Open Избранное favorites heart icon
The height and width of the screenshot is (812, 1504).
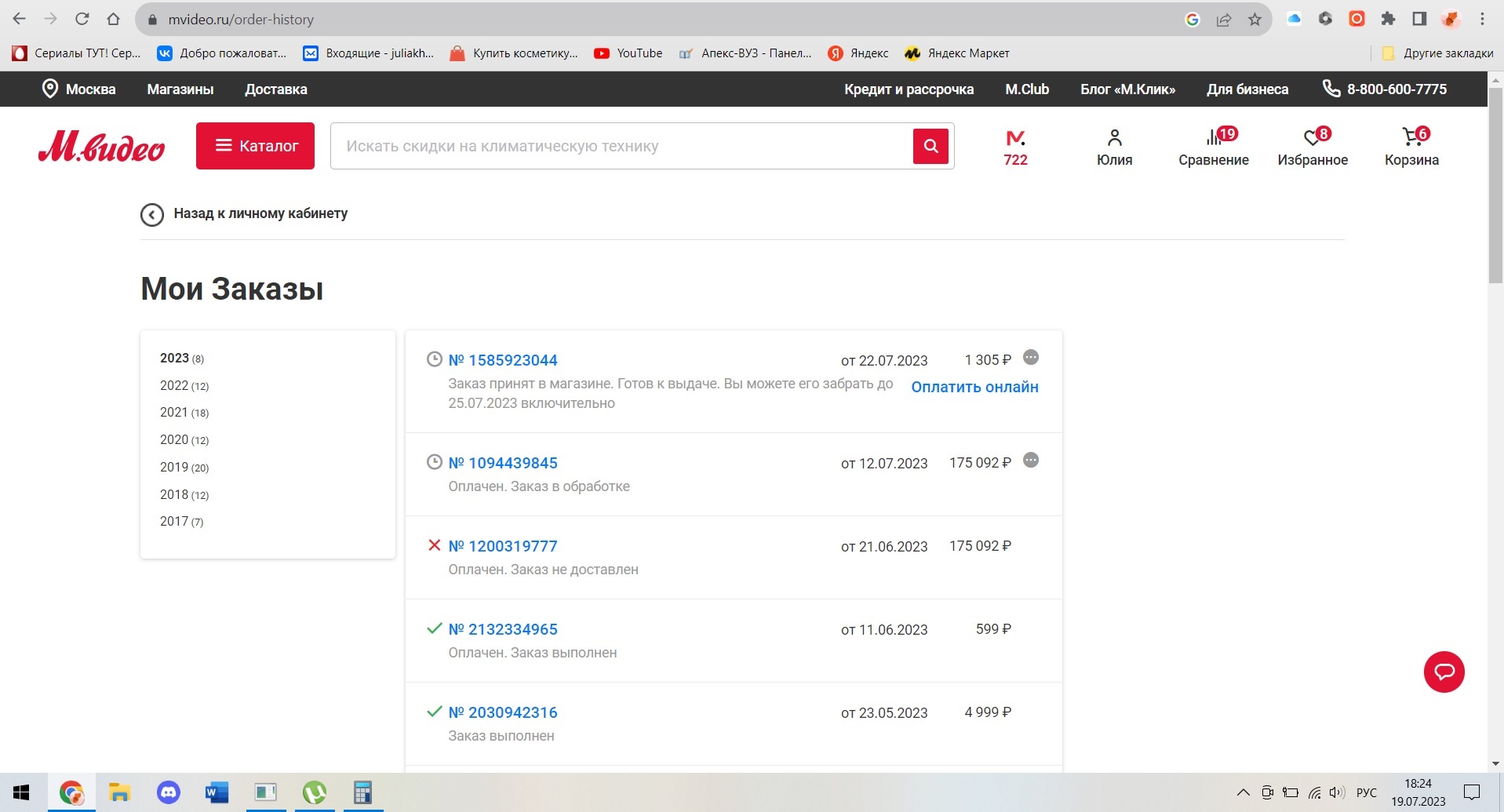[x=1313, y=147]
